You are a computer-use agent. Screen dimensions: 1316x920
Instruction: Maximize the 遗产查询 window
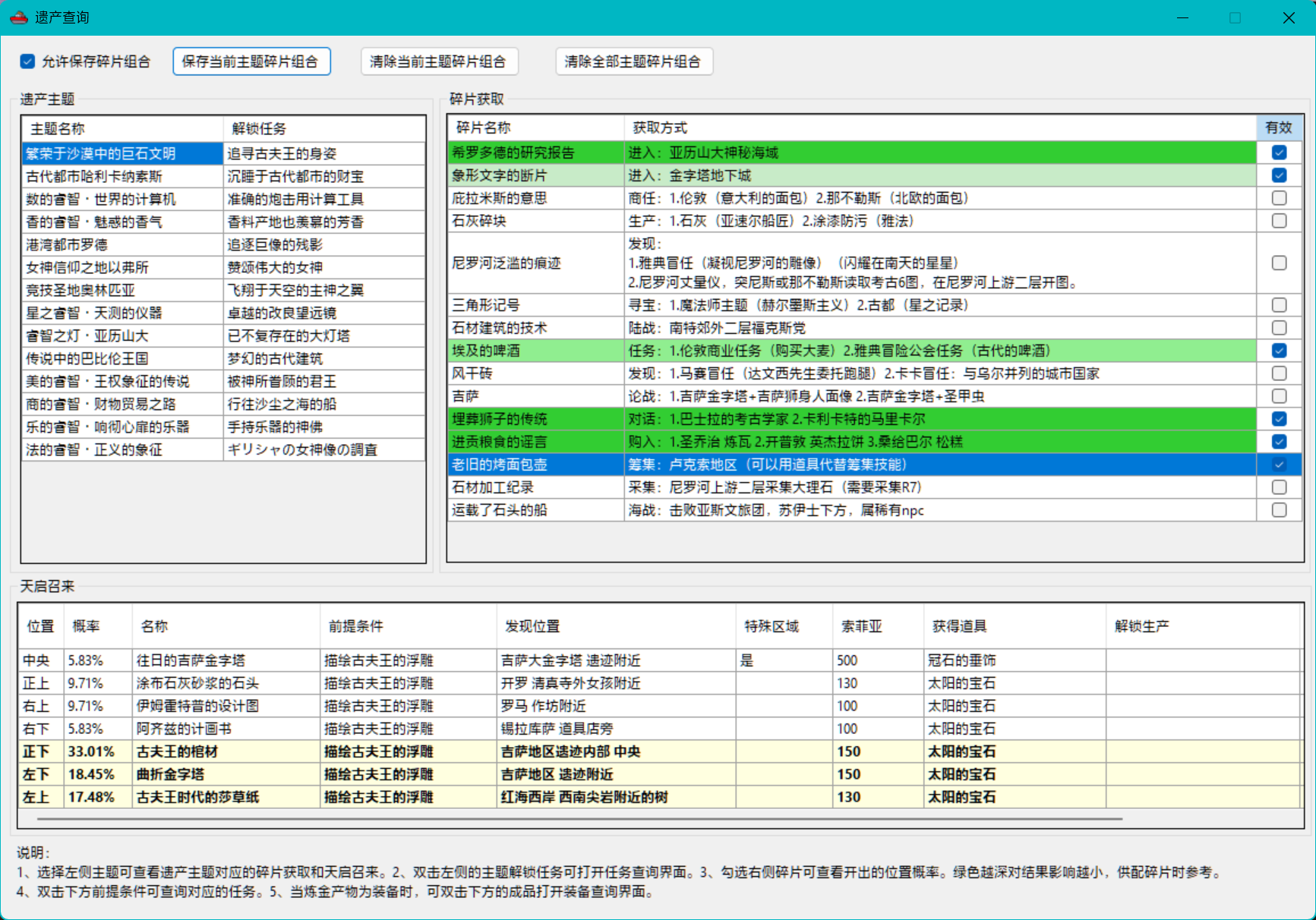pyautogui.click(x=1235, y=17)
